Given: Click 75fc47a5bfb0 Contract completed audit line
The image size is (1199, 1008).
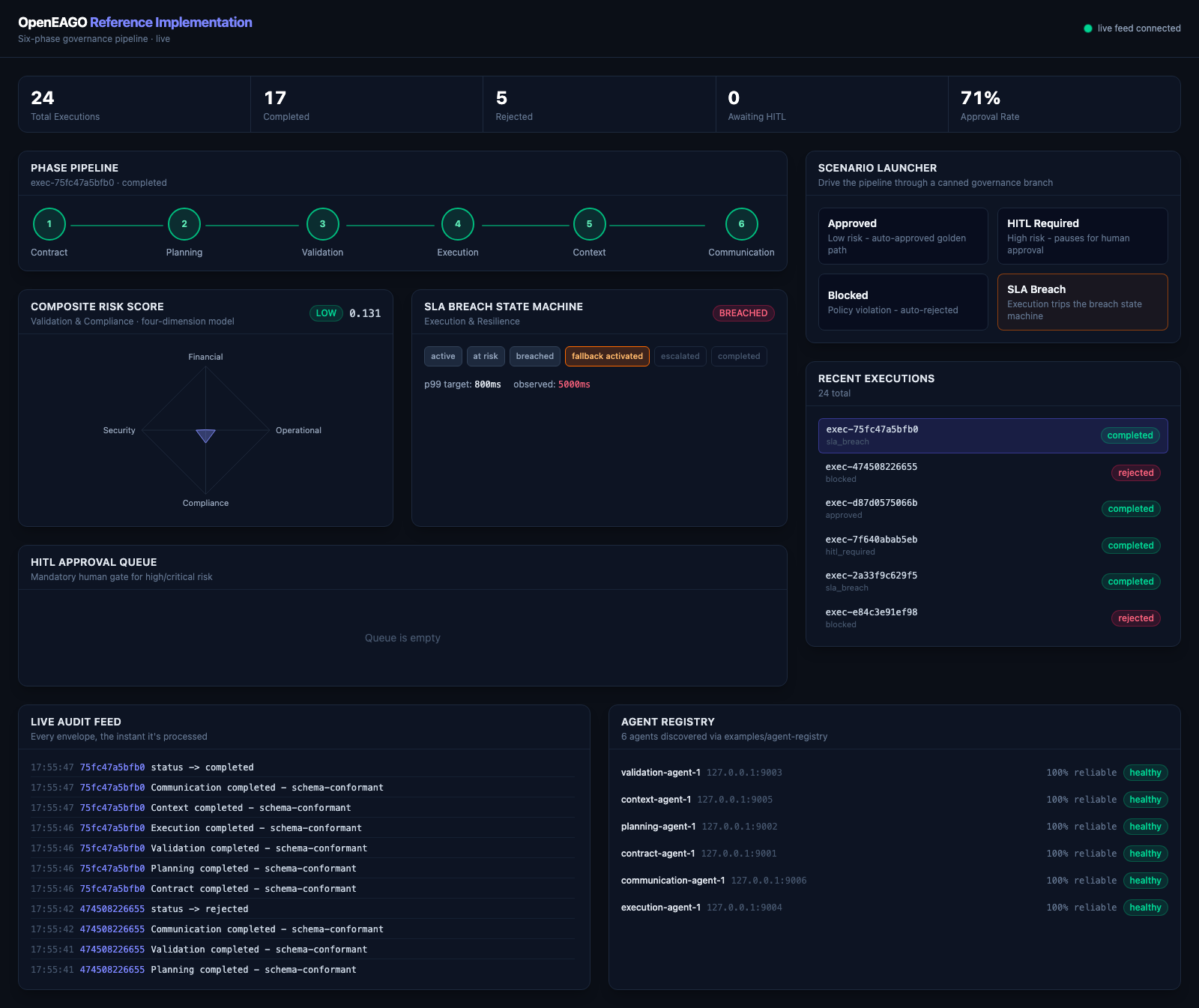Looking at the screenshot, I should coord(303,889).
